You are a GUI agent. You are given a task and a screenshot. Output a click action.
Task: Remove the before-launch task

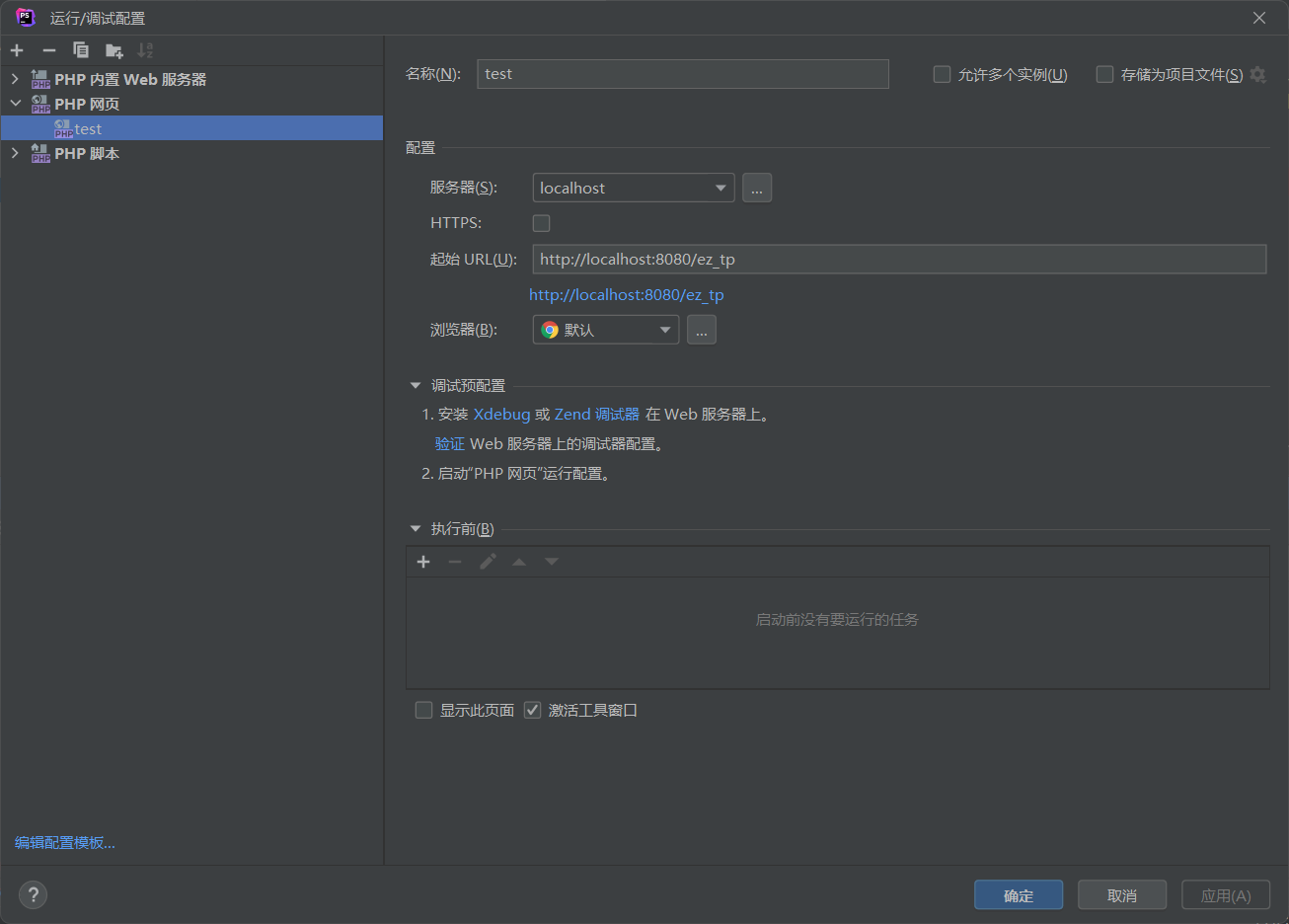pos(455,562)
